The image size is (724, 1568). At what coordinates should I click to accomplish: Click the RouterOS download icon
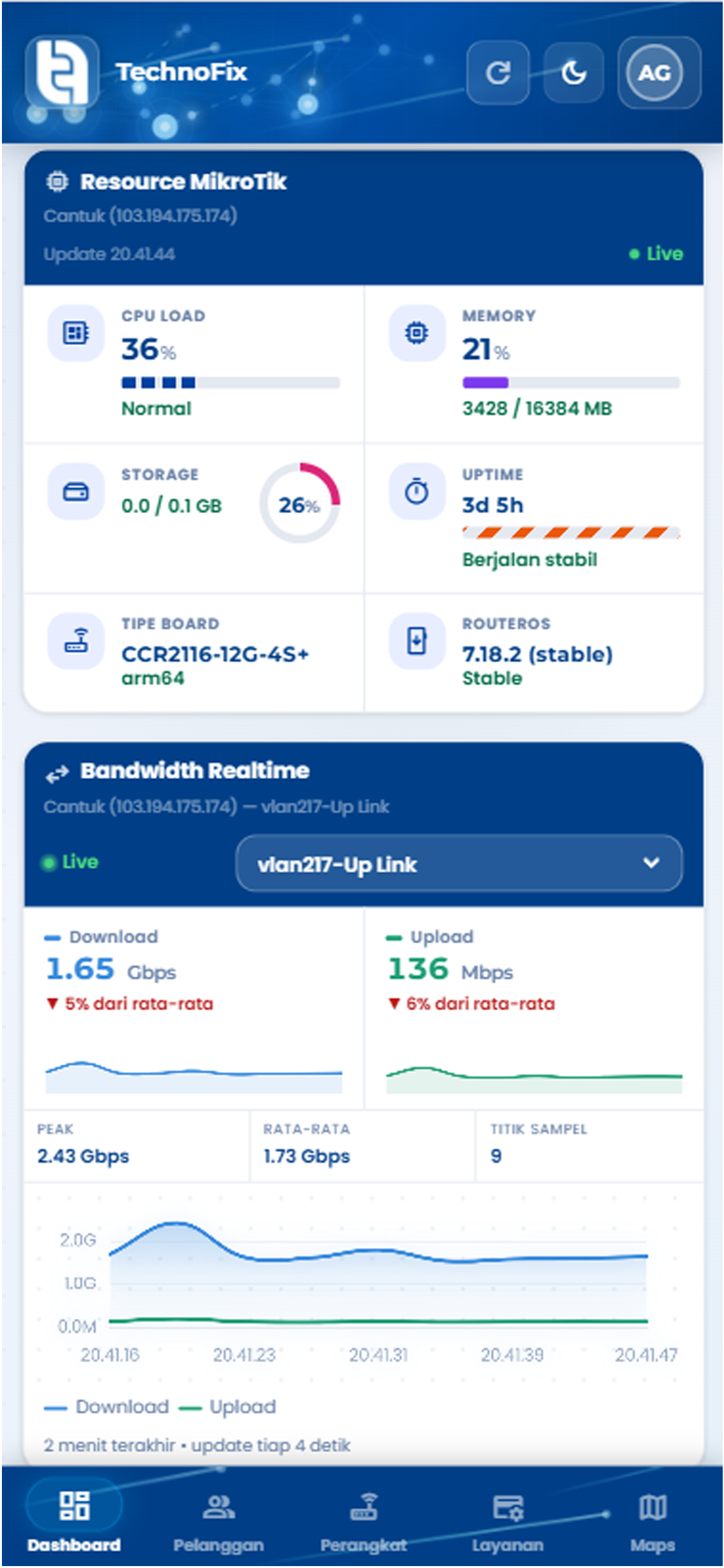pos(417,641)
